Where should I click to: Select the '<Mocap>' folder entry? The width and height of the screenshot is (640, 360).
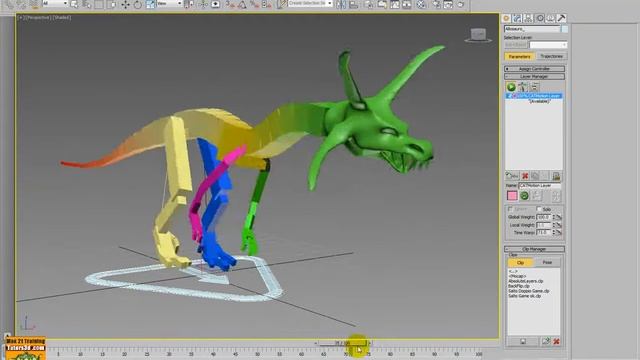(517, 276)
